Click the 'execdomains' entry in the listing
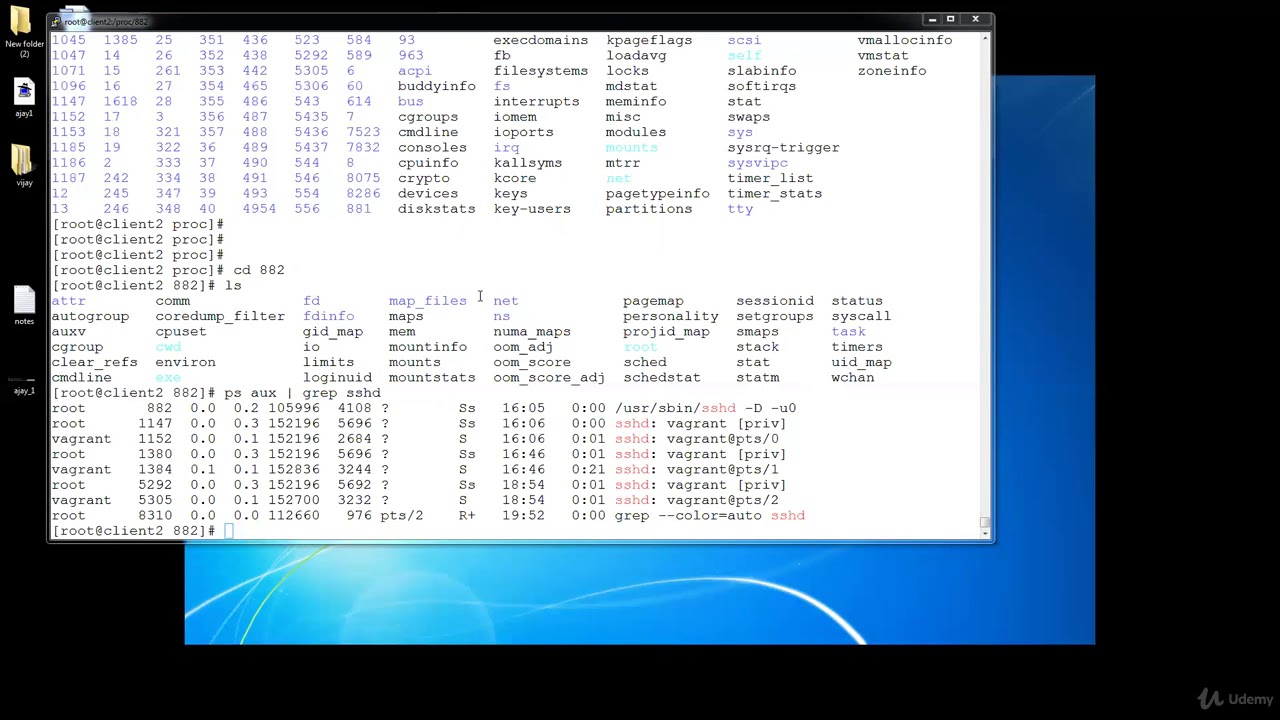 pos(540,40)
